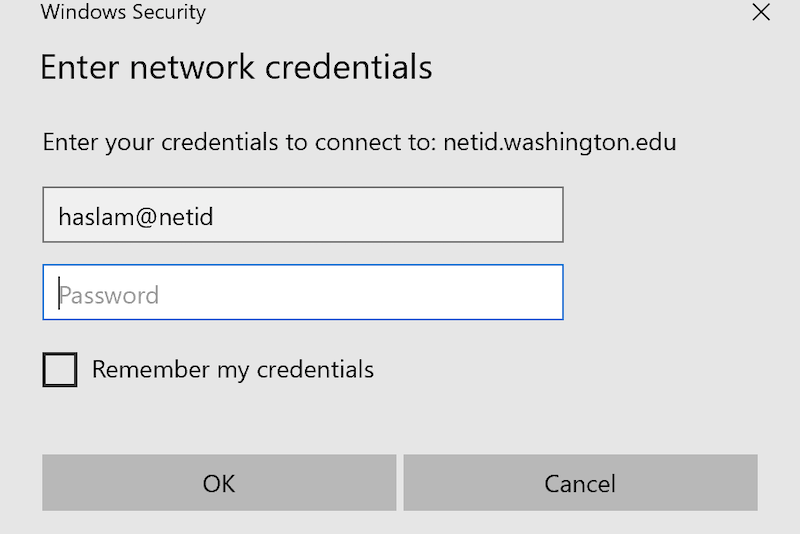This screenshot has width=800, height=534.
Task: Submit the credentials using OK
Action: [x=219, y=482]
